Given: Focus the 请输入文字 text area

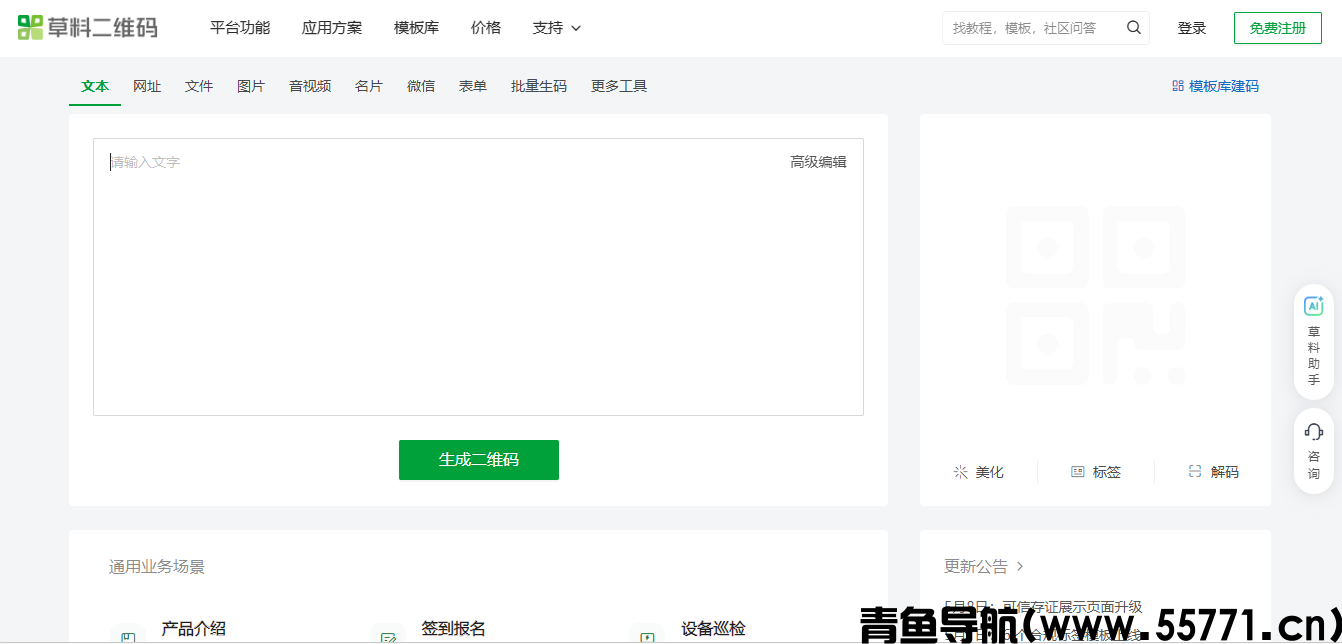Looking at the screenshot, I should point(478,277).
